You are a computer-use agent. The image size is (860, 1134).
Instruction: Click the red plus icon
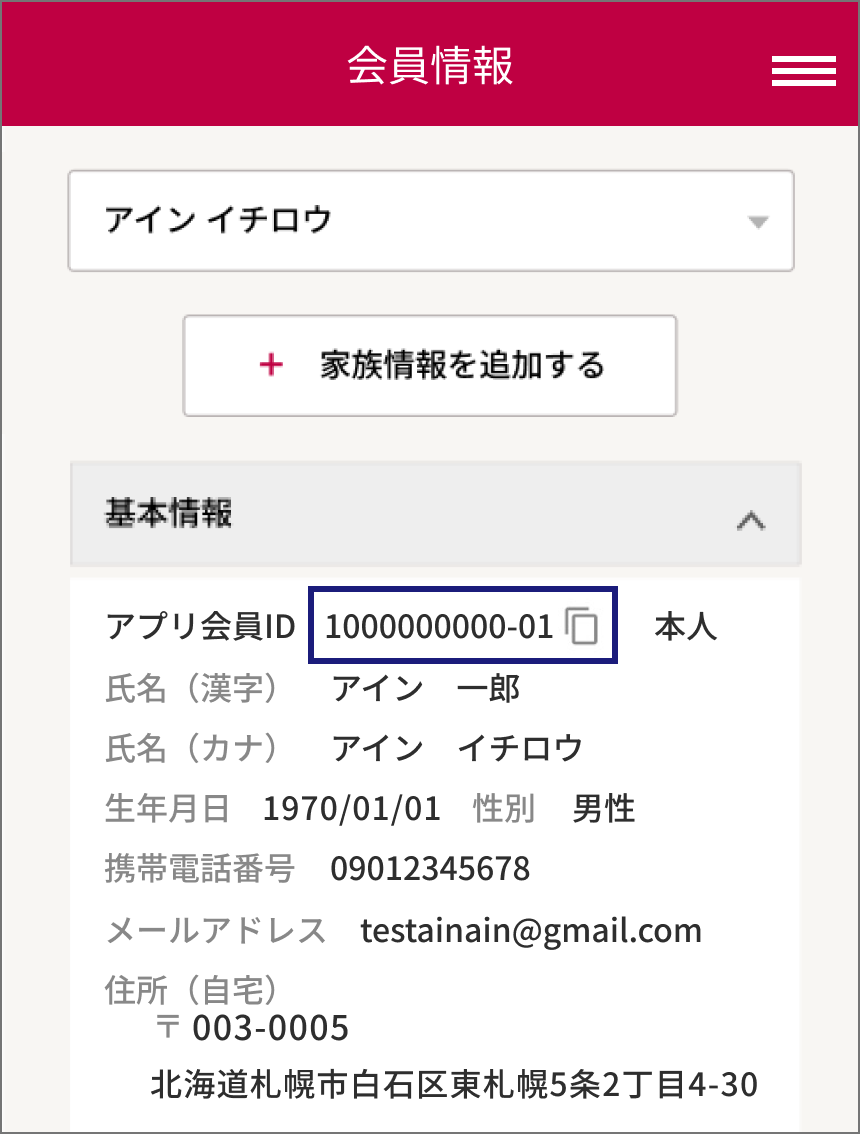coord(271,364)
